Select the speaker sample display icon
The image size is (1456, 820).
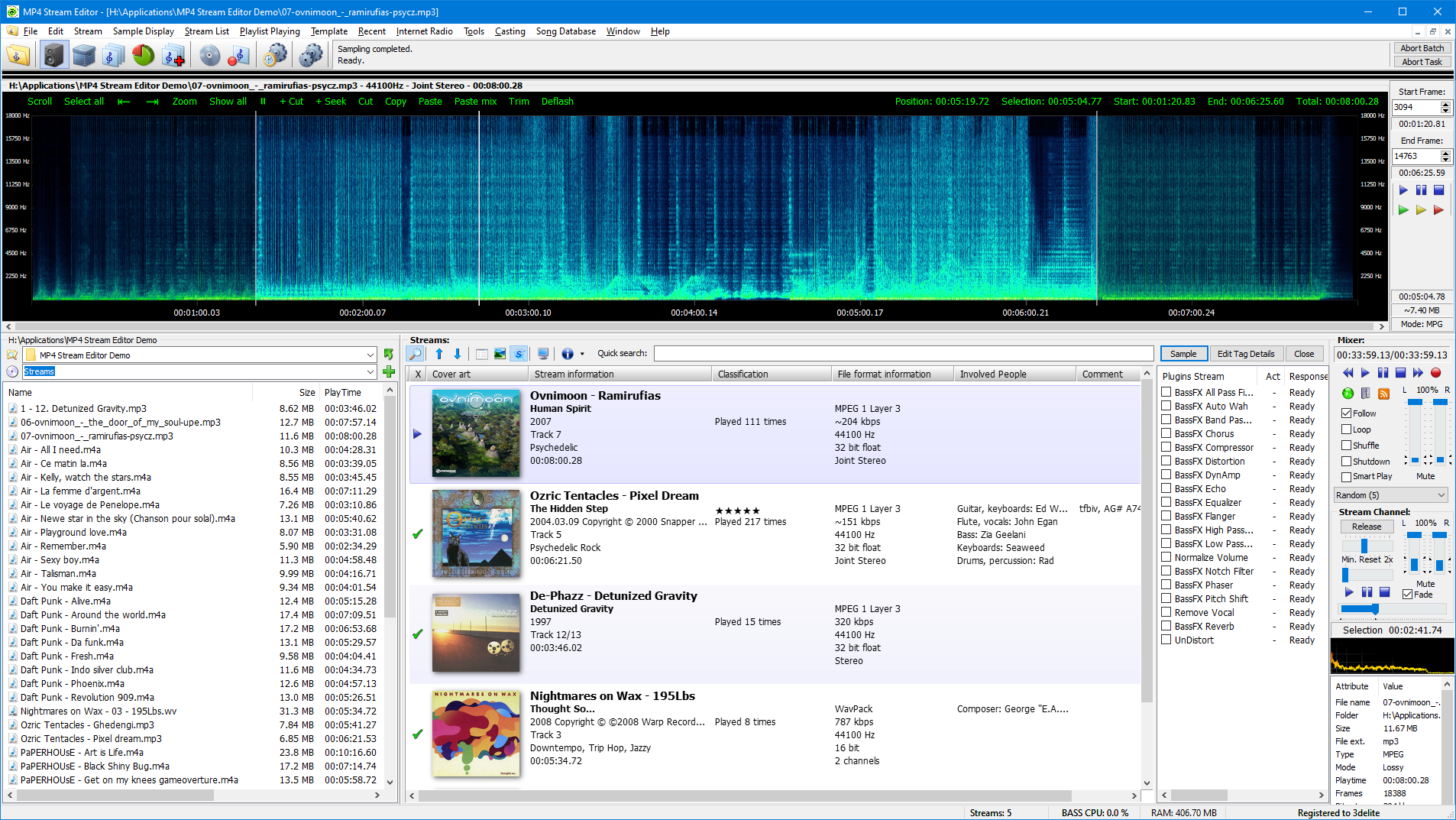(52, 54)
